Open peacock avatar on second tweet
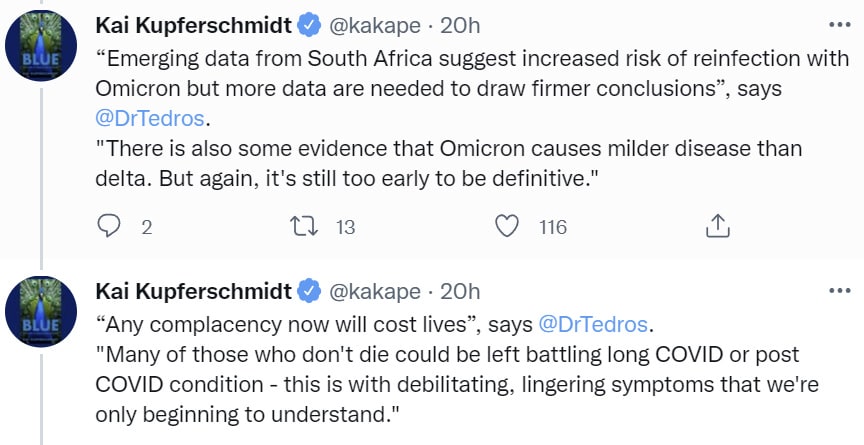Image resolution: width=864 pixels, height=445 pixels. click(41, 312)
